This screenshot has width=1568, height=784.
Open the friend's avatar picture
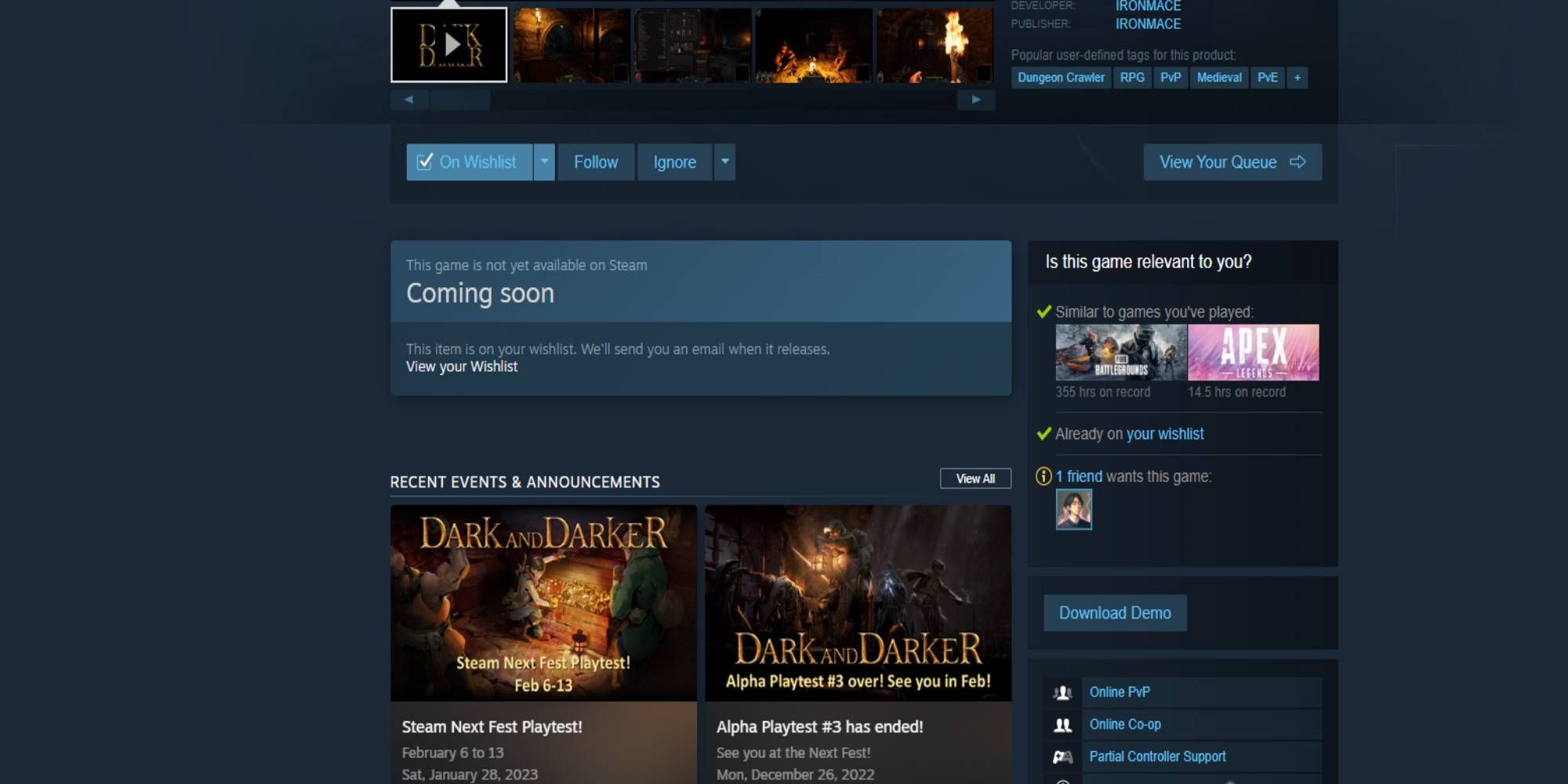1074,510
